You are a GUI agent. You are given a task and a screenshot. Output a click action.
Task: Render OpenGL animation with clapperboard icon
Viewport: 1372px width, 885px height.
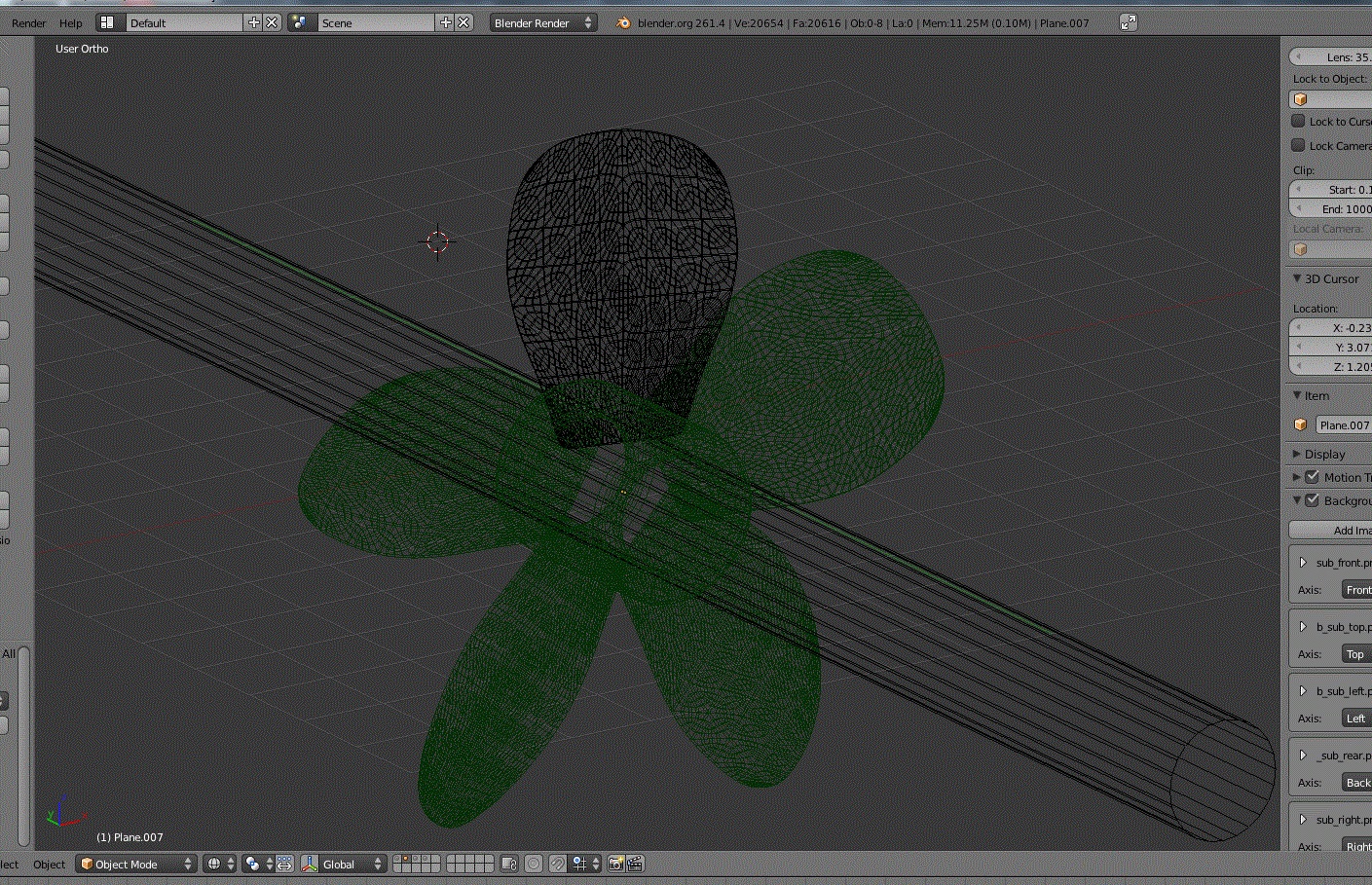point(635,864)
